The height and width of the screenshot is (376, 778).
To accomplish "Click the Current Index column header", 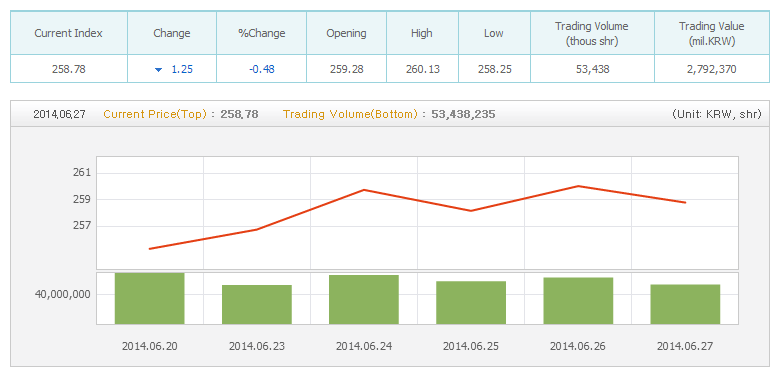I will click(x=68, y=33).
